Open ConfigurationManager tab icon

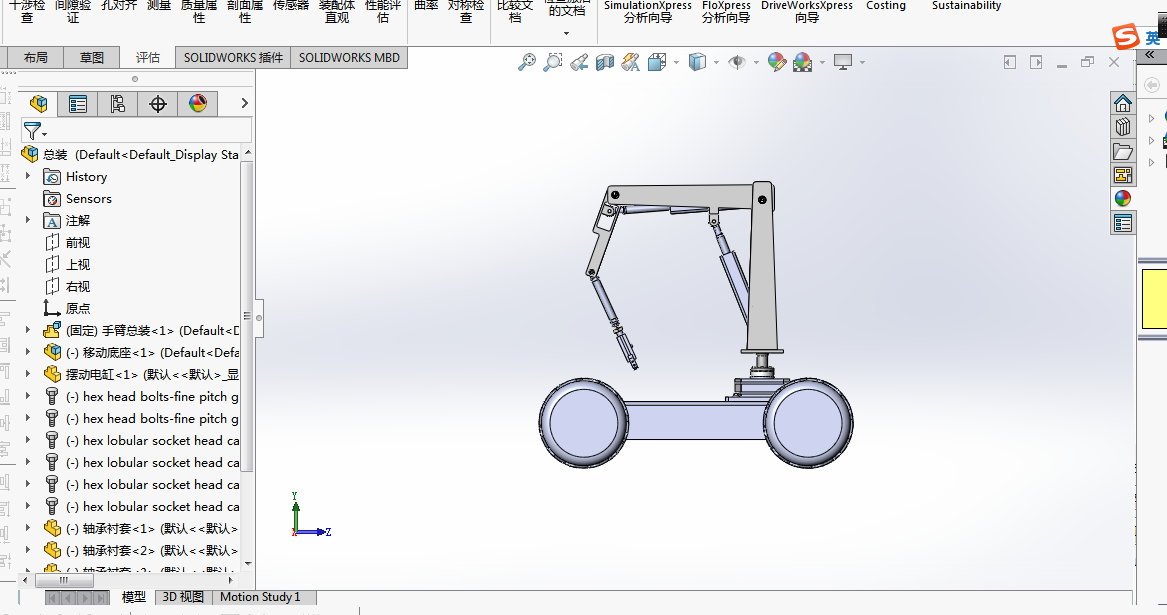[118, 103]
